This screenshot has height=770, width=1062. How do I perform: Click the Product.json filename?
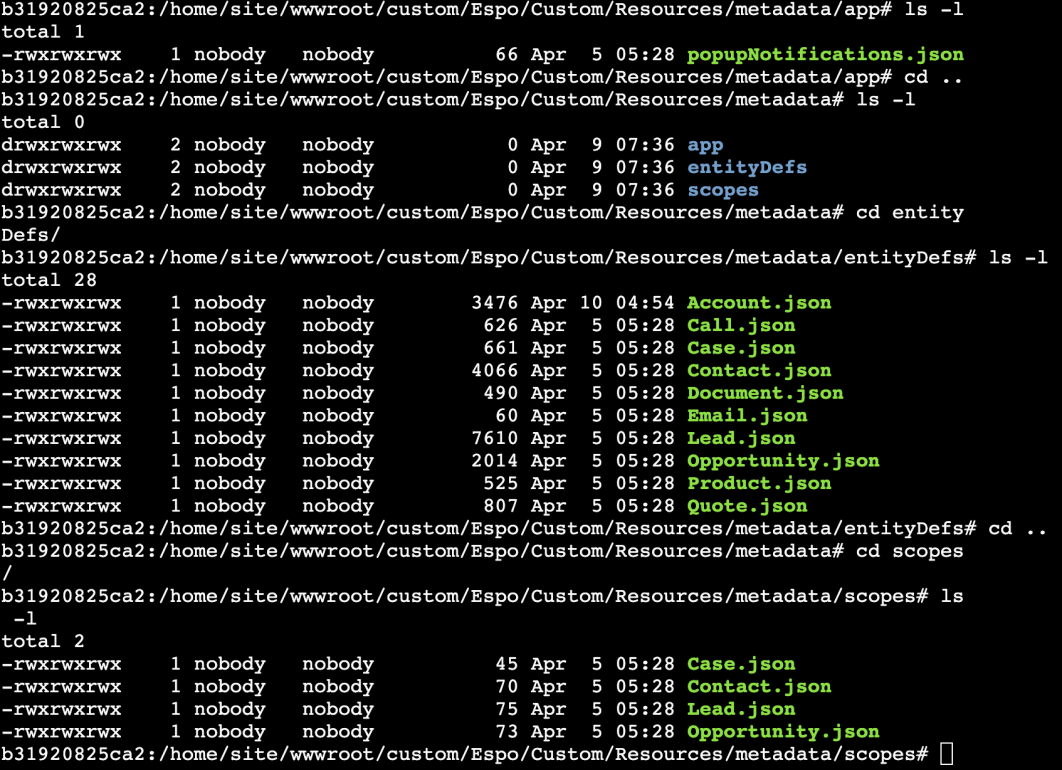(x=758, y=483)
